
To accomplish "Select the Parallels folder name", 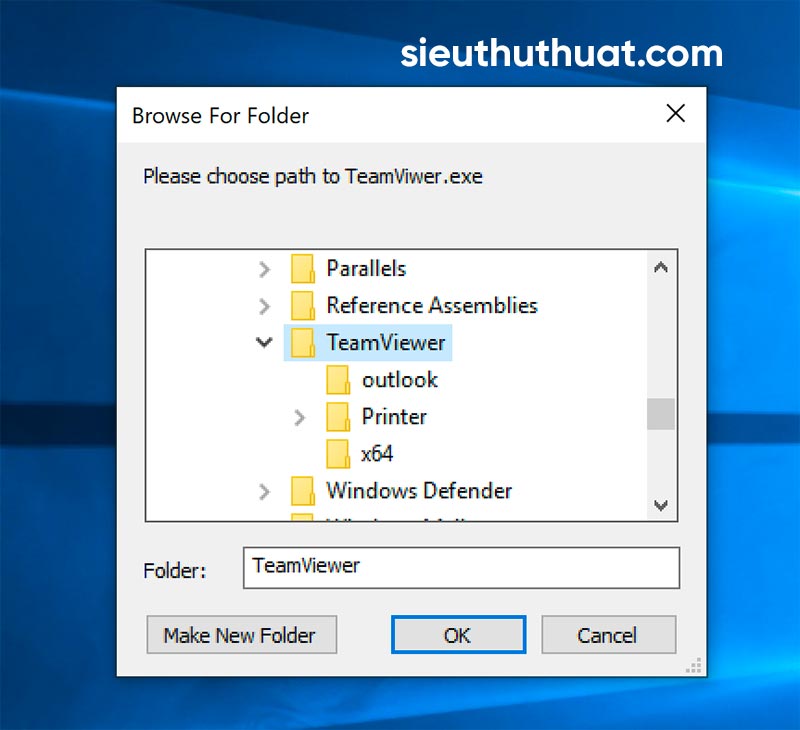I will [366, 269].
